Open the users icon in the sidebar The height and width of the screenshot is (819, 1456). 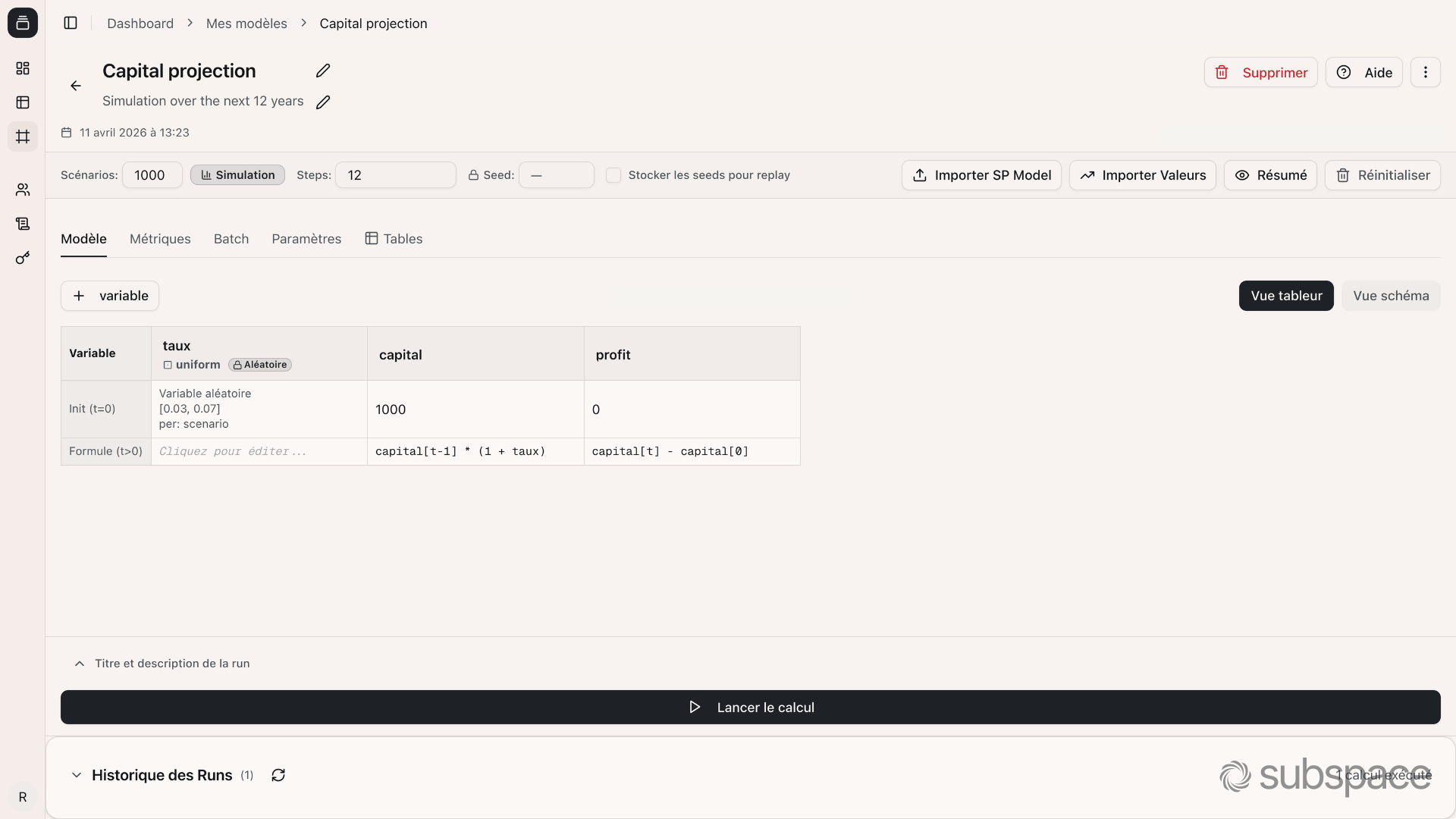tap(23, 190)
